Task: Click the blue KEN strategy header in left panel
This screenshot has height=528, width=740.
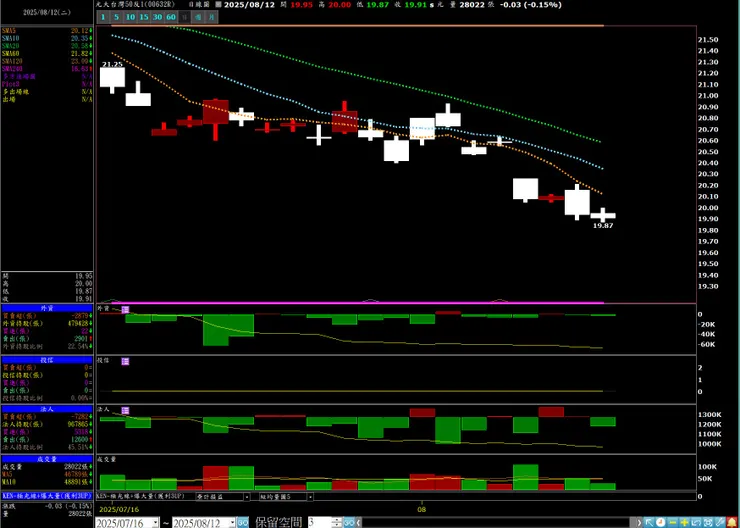Action: point(47,496)
